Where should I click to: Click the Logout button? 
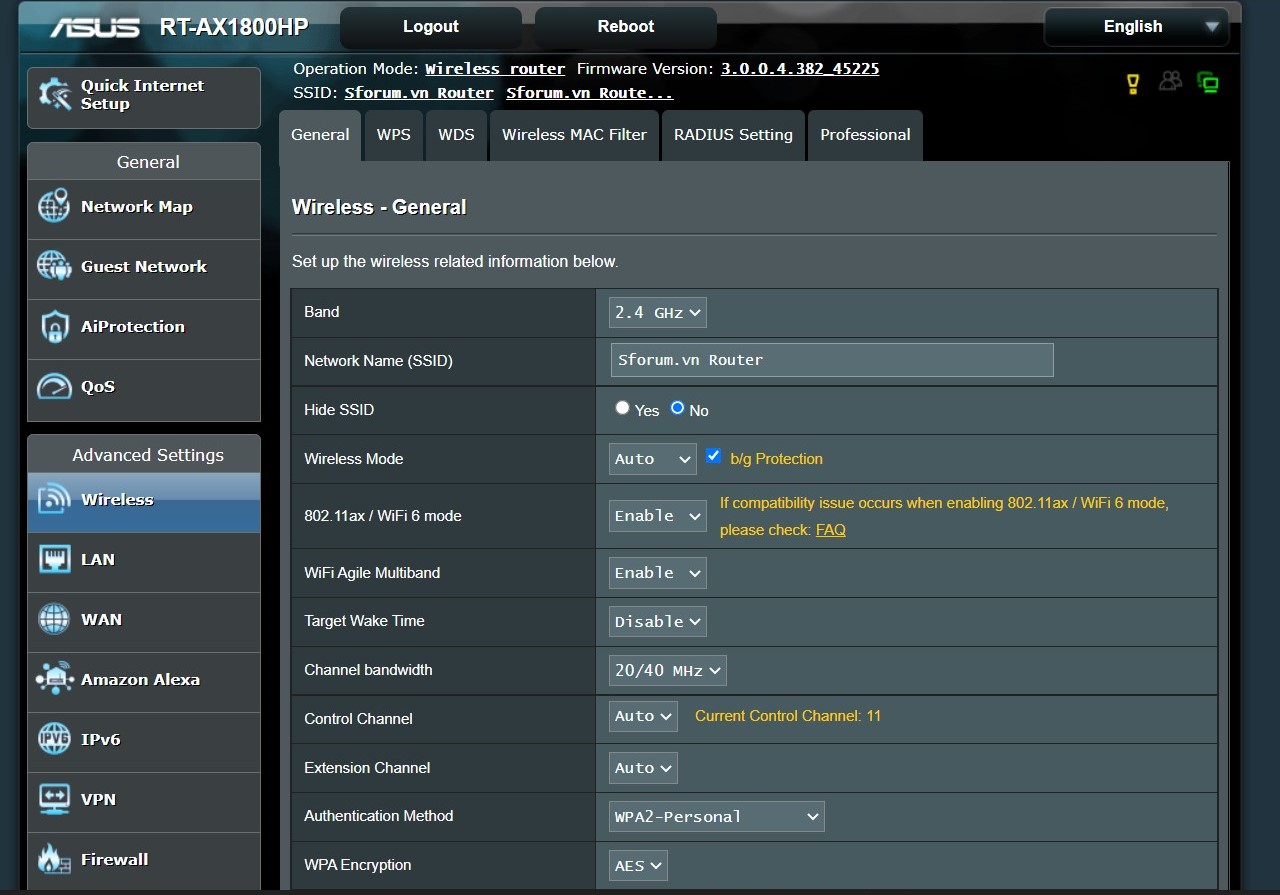click(431, 27)
